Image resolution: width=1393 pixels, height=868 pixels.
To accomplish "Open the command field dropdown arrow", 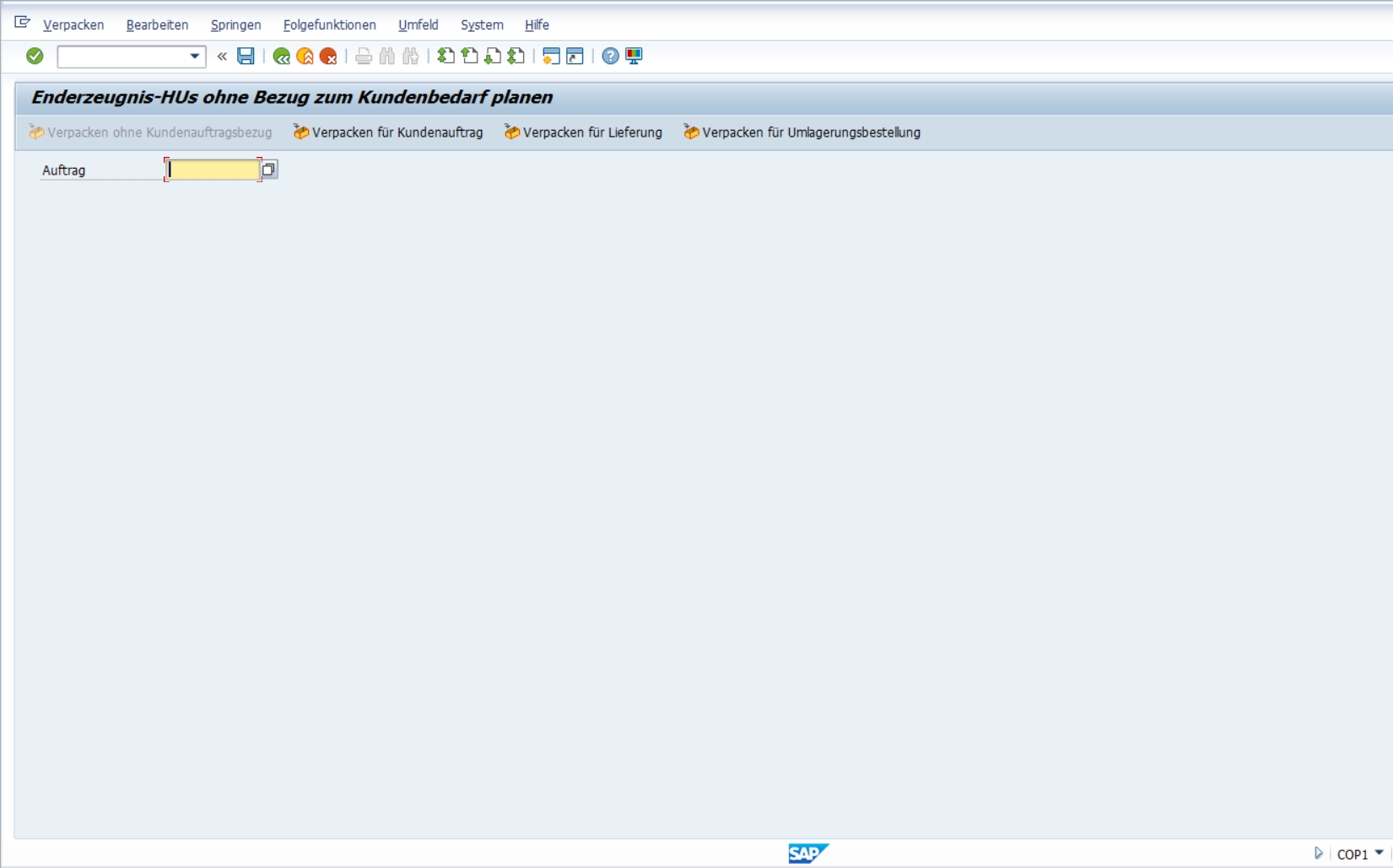I will click(195, 57).
